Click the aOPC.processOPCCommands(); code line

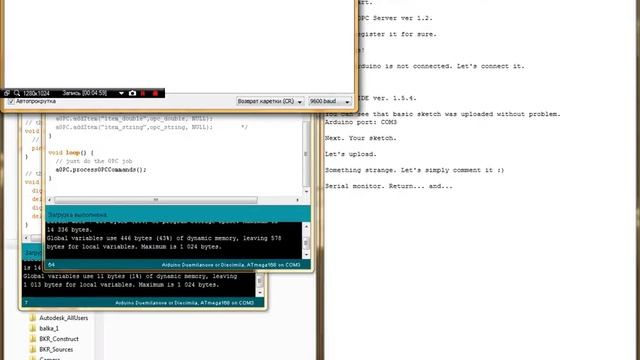click(101, 169)
